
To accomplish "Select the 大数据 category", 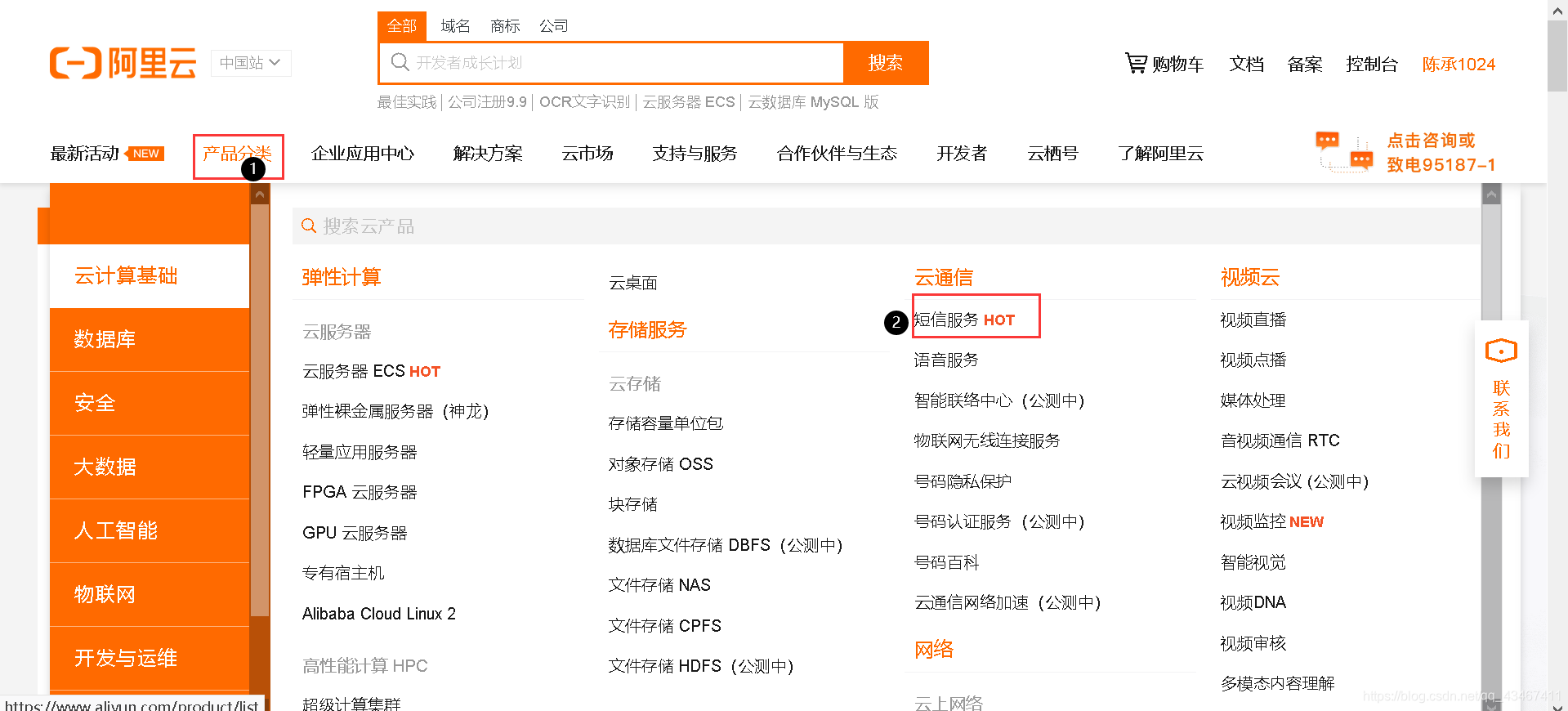I will (x=150, y=467).
